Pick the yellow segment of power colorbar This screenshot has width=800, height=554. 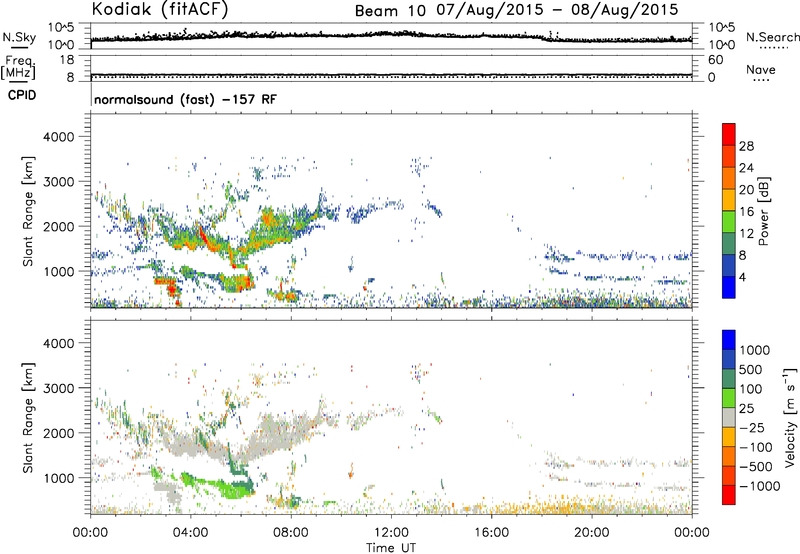point(729,200)
